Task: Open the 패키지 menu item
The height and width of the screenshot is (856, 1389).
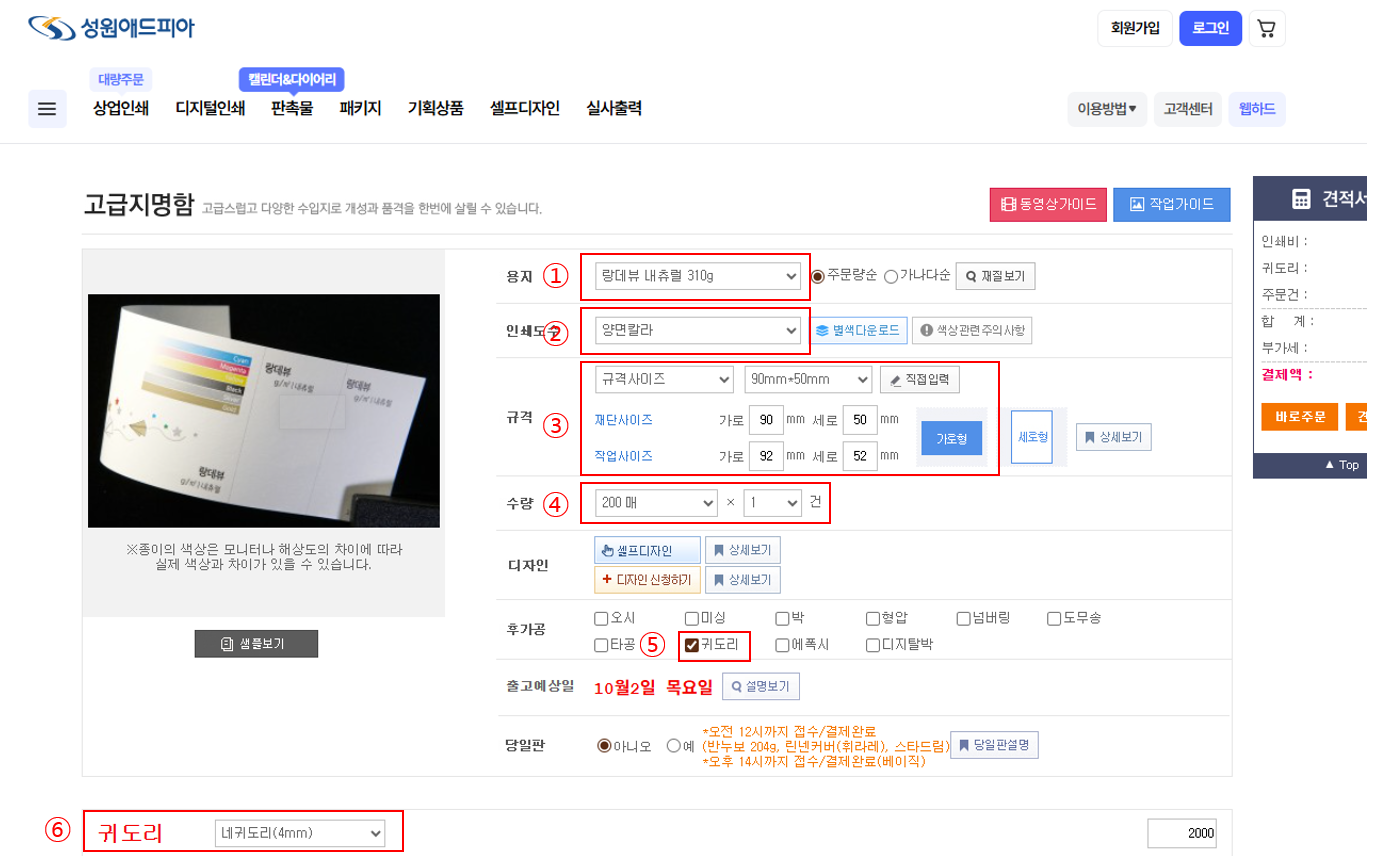Action: click(x=360, y=109)
